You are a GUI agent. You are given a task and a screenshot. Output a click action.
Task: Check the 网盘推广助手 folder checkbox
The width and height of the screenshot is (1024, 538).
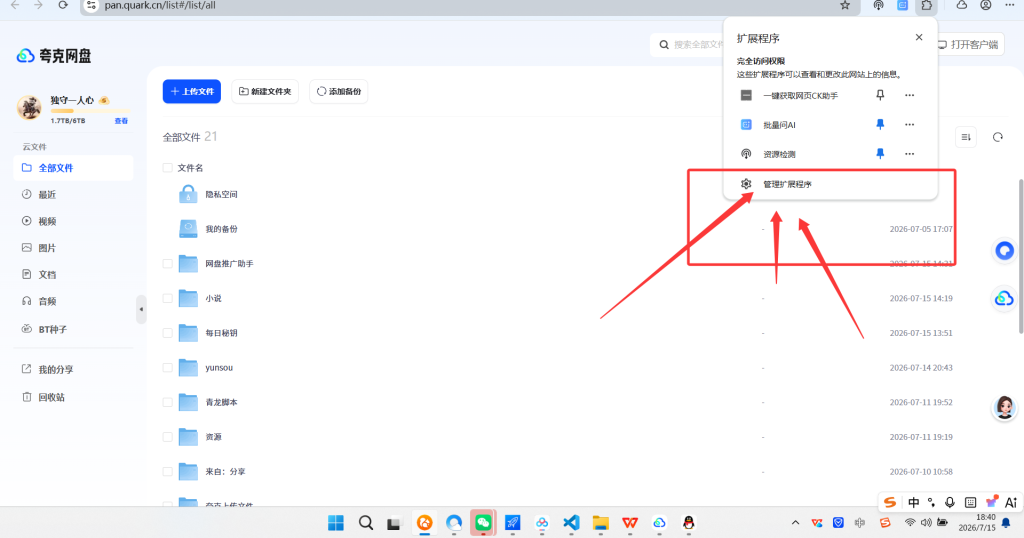(168, 264)
